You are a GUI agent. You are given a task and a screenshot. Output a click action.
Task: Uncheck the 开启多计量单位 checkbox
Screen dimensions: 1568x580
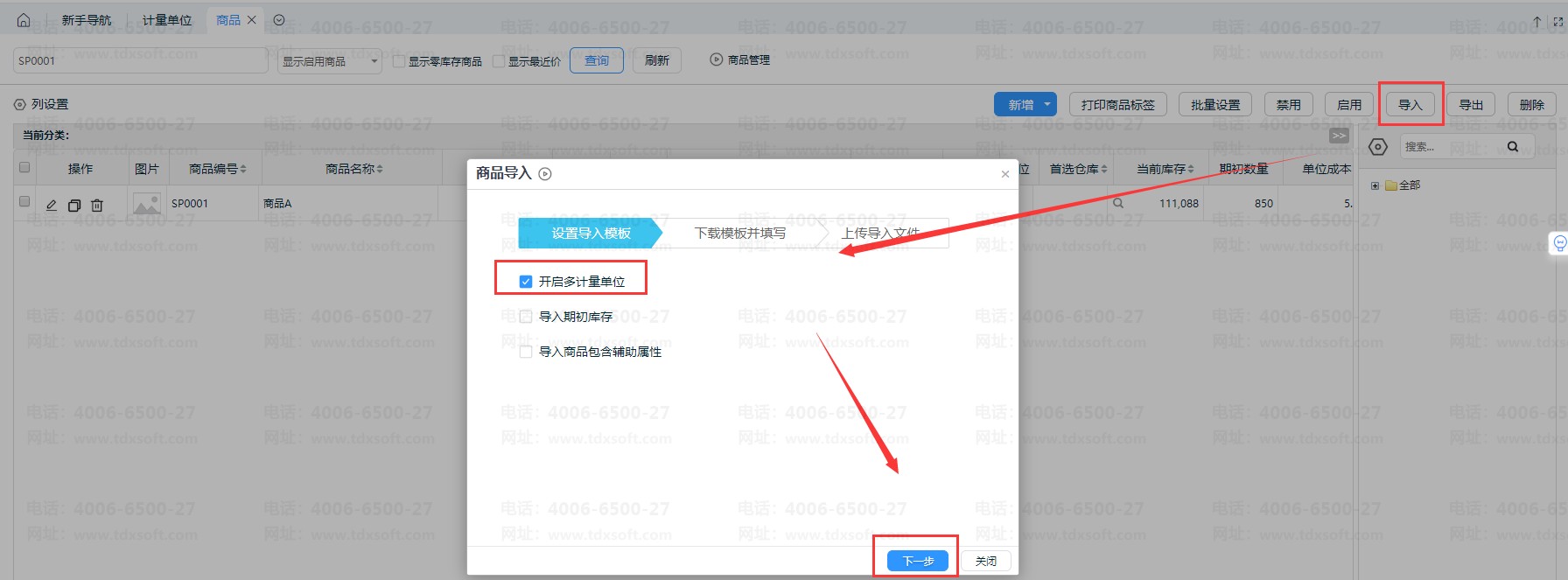tap(526, 282)
